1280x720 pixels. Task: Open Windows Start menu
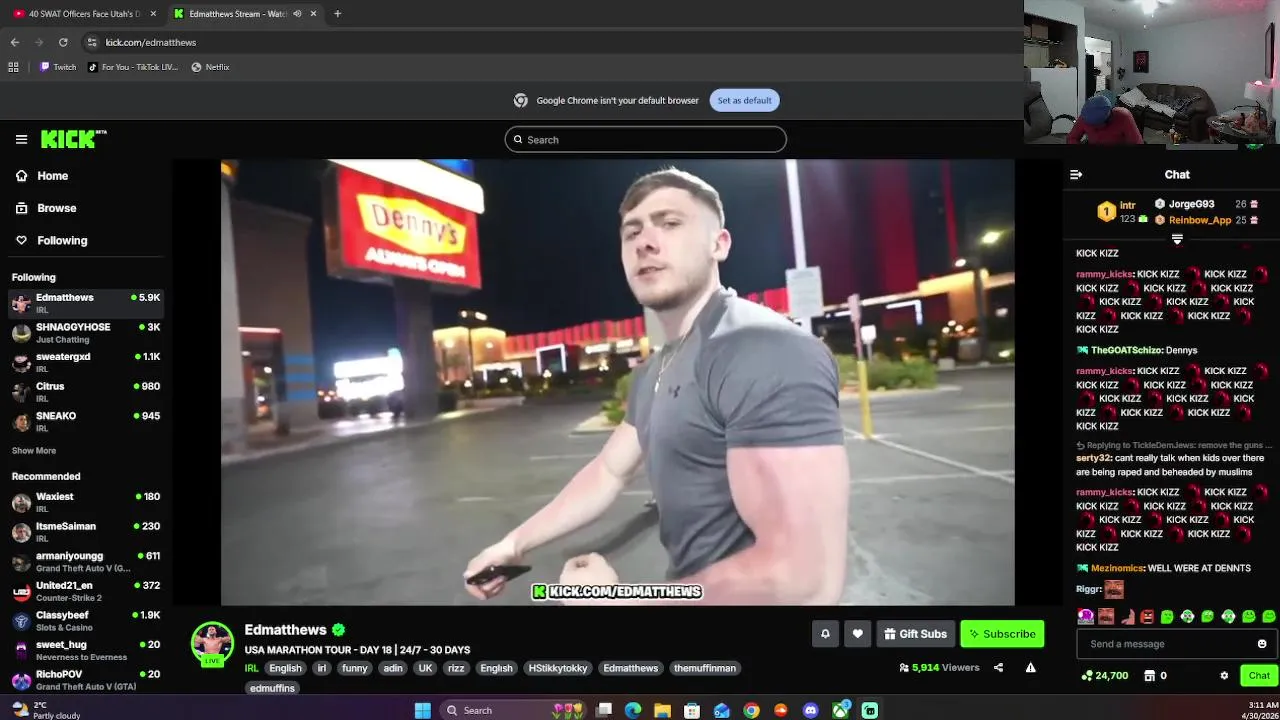tap(423, 710)
